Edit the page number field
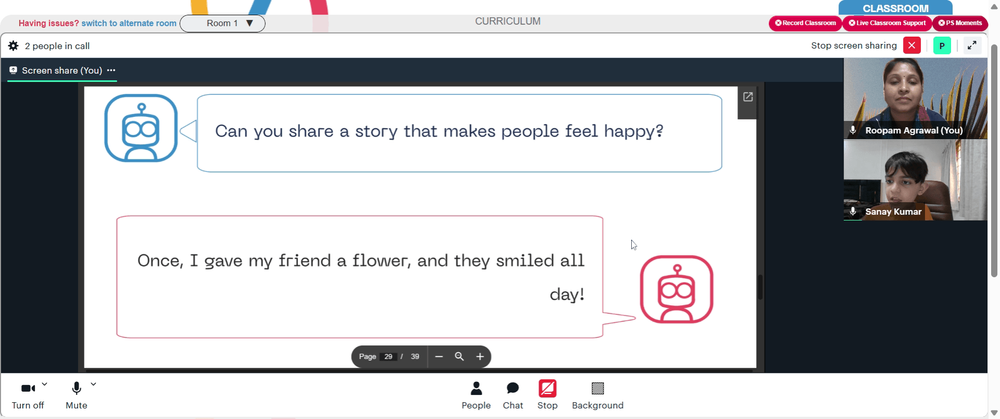The width and height of the screenshot is (1000, 419). pyautogui.click(x=388, y=357)
